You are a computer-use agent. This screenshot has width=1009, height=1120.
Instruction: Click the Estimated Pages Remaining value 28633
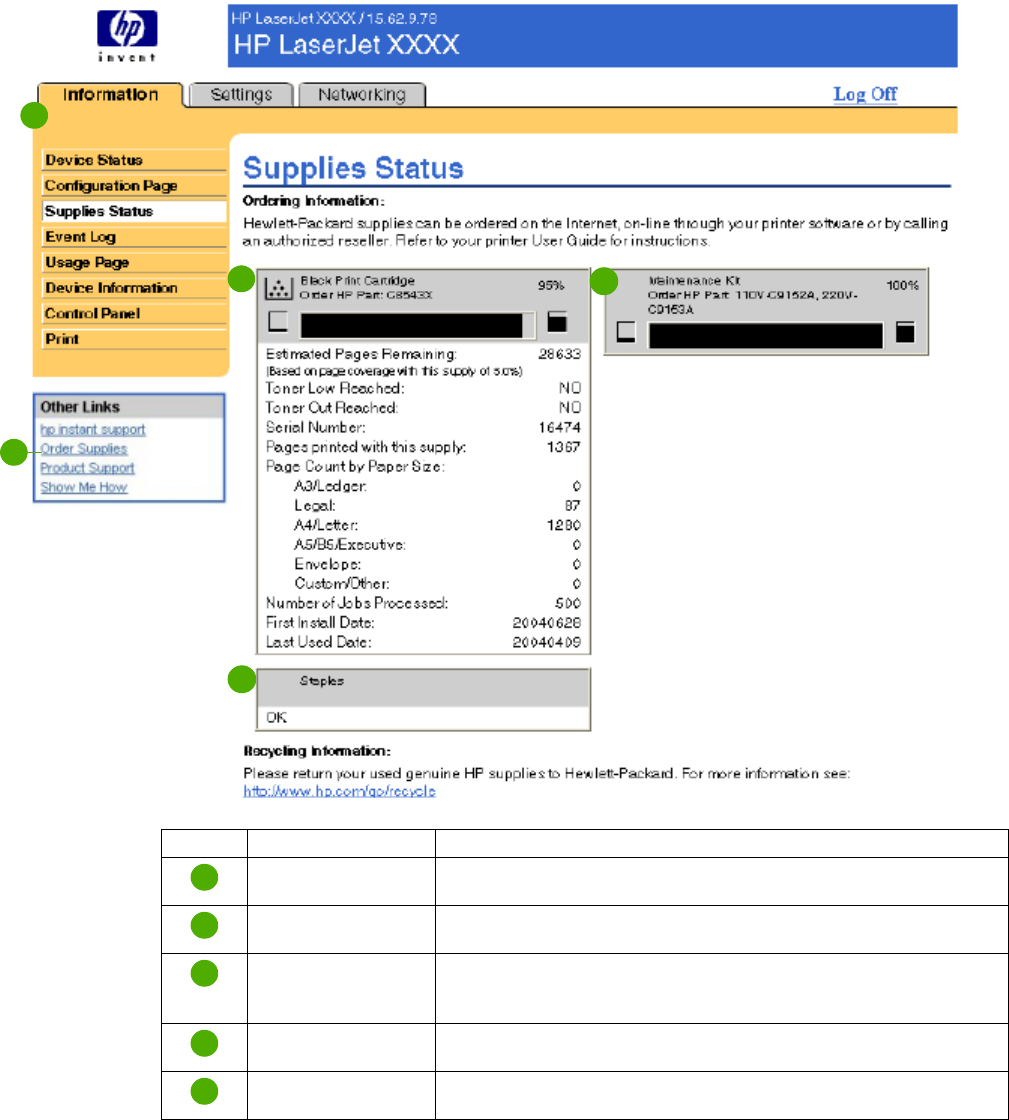(x=560, y=354)
